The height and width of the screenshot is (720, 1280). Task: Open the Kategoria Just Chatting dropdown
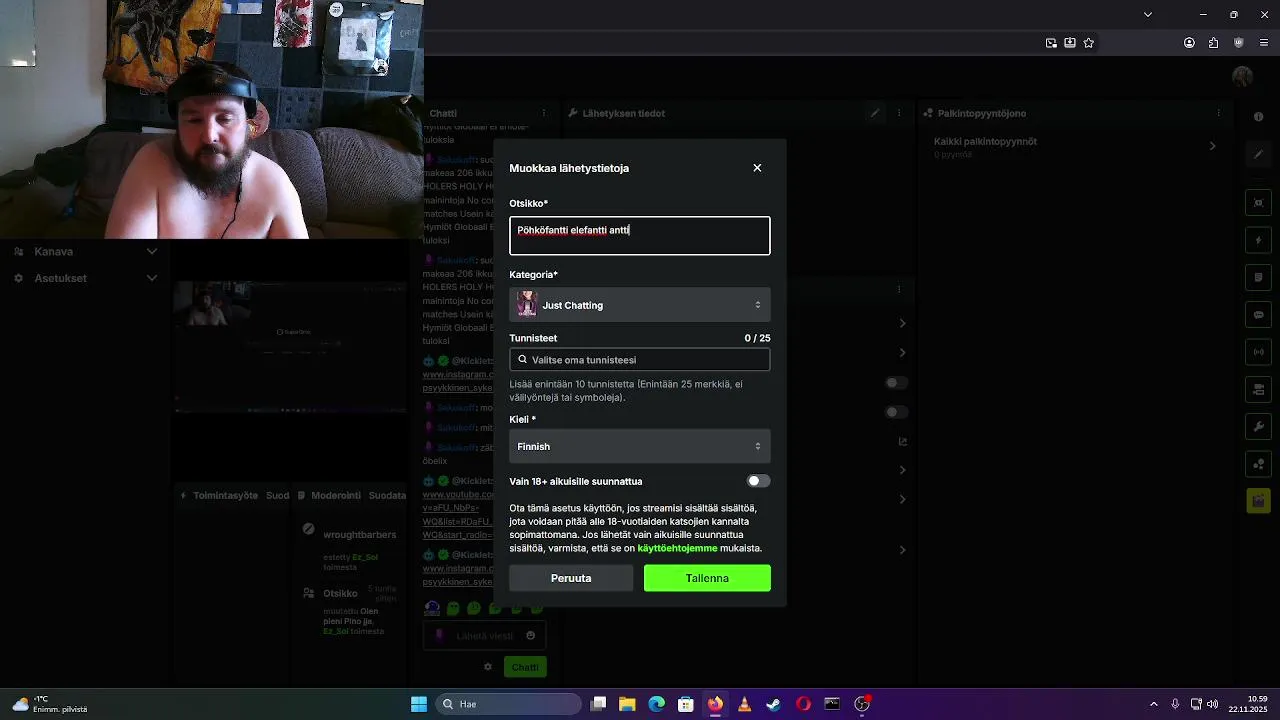(x=640, y=305)
